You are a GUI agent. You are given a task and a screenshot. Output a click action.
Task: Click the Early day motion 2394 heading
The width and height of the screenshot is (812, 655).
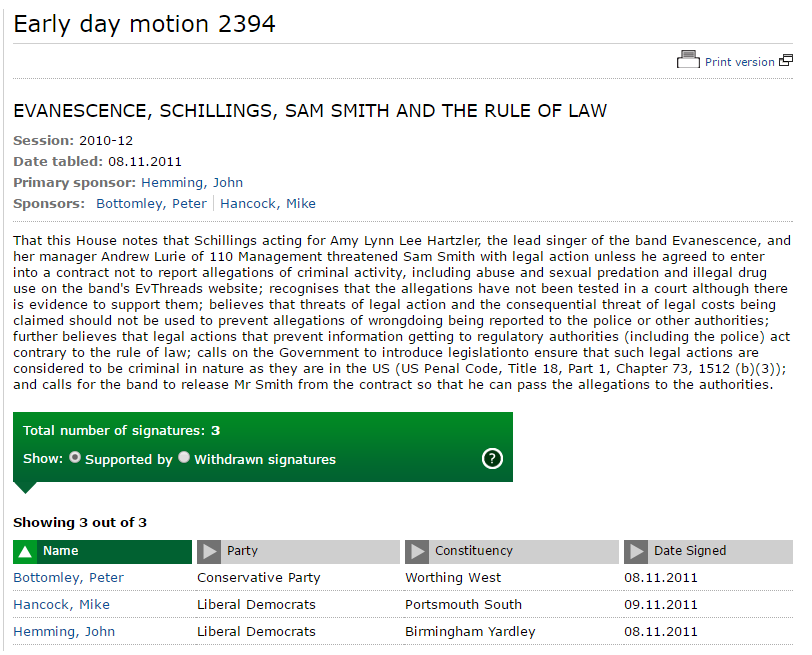pos(144,25)
